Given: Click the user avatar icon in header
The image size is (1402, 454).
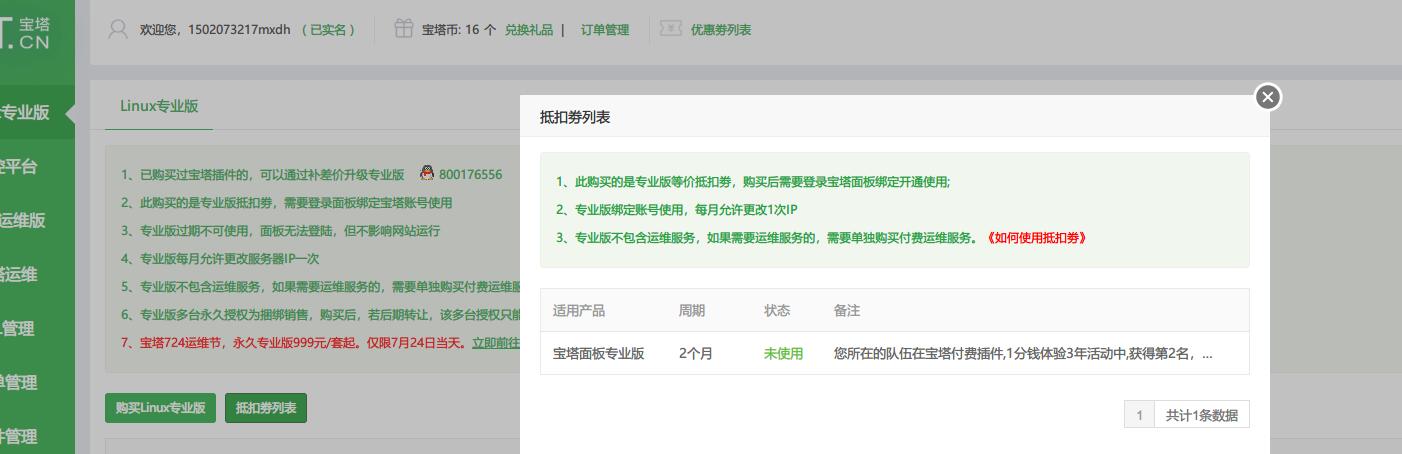Looking at the screenshot, I should pyautogui.click(x=120, y=30).
